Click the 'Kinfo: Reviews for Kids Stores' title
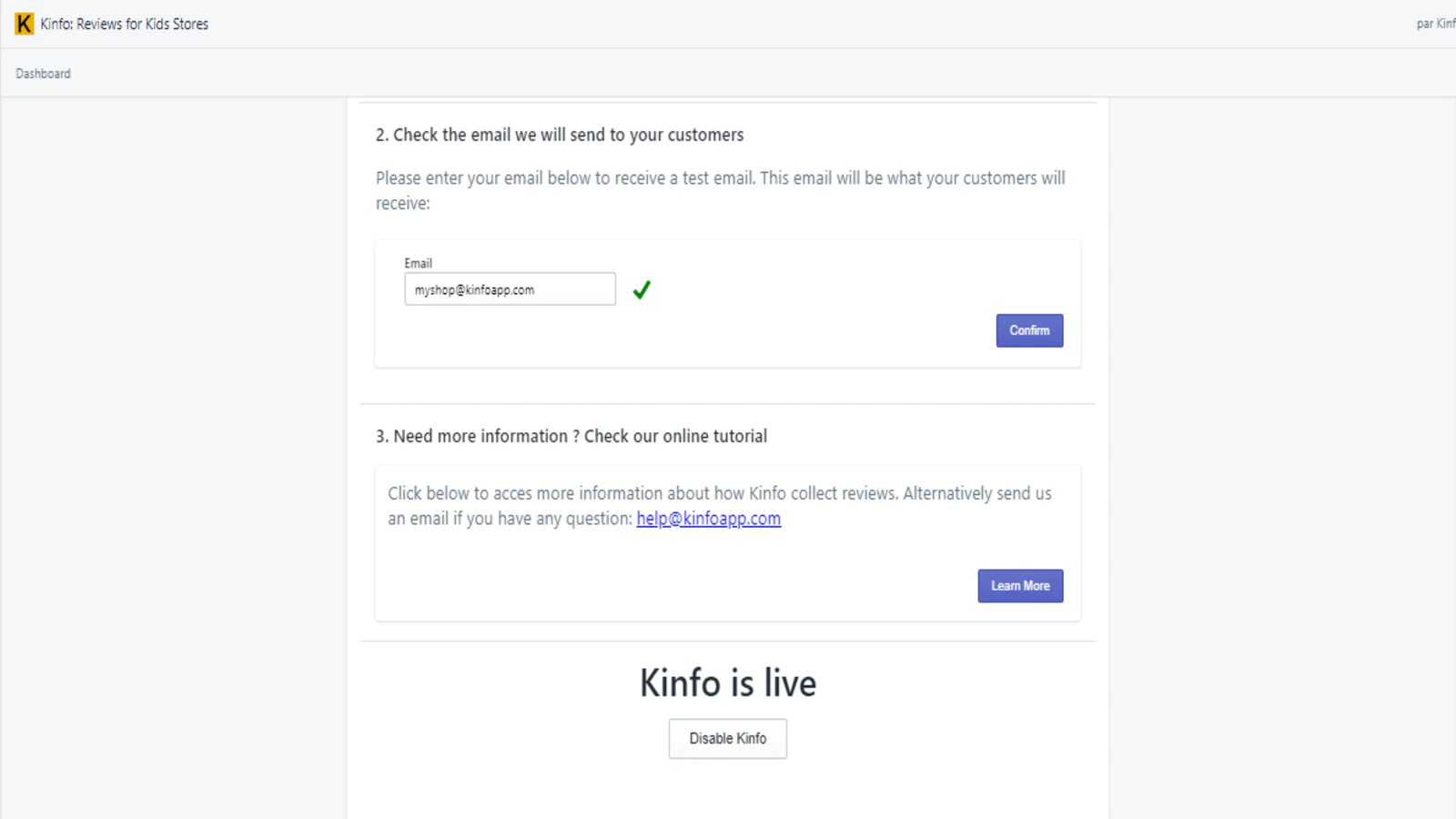Image resolution: width=1456 pixels, height=819 pixels. pyautogui.click(x=125, y=25)
